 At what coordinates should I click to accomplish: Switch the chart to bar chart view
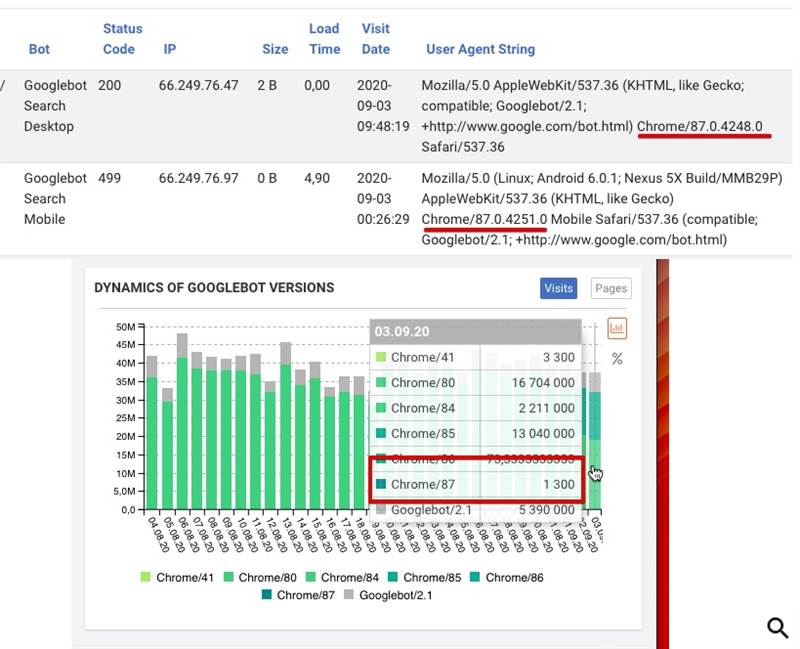pos(617,328)
